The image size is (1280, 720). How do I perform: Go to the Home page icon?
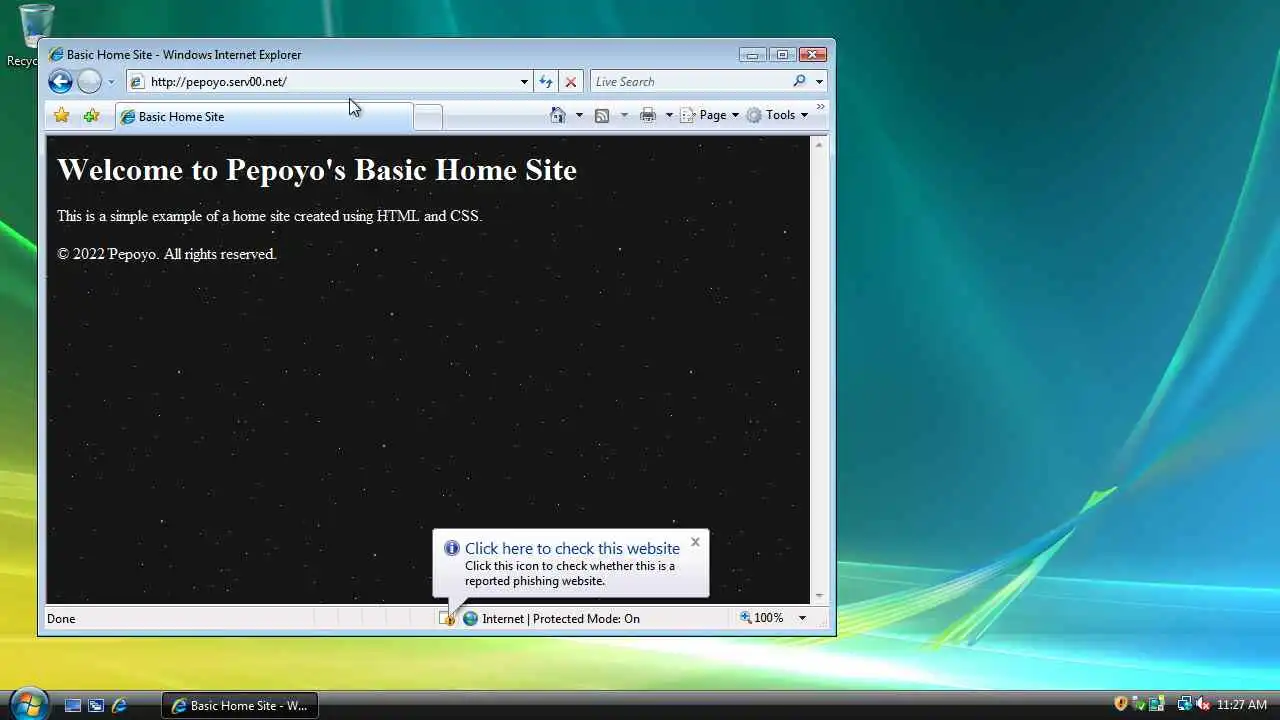558,115
